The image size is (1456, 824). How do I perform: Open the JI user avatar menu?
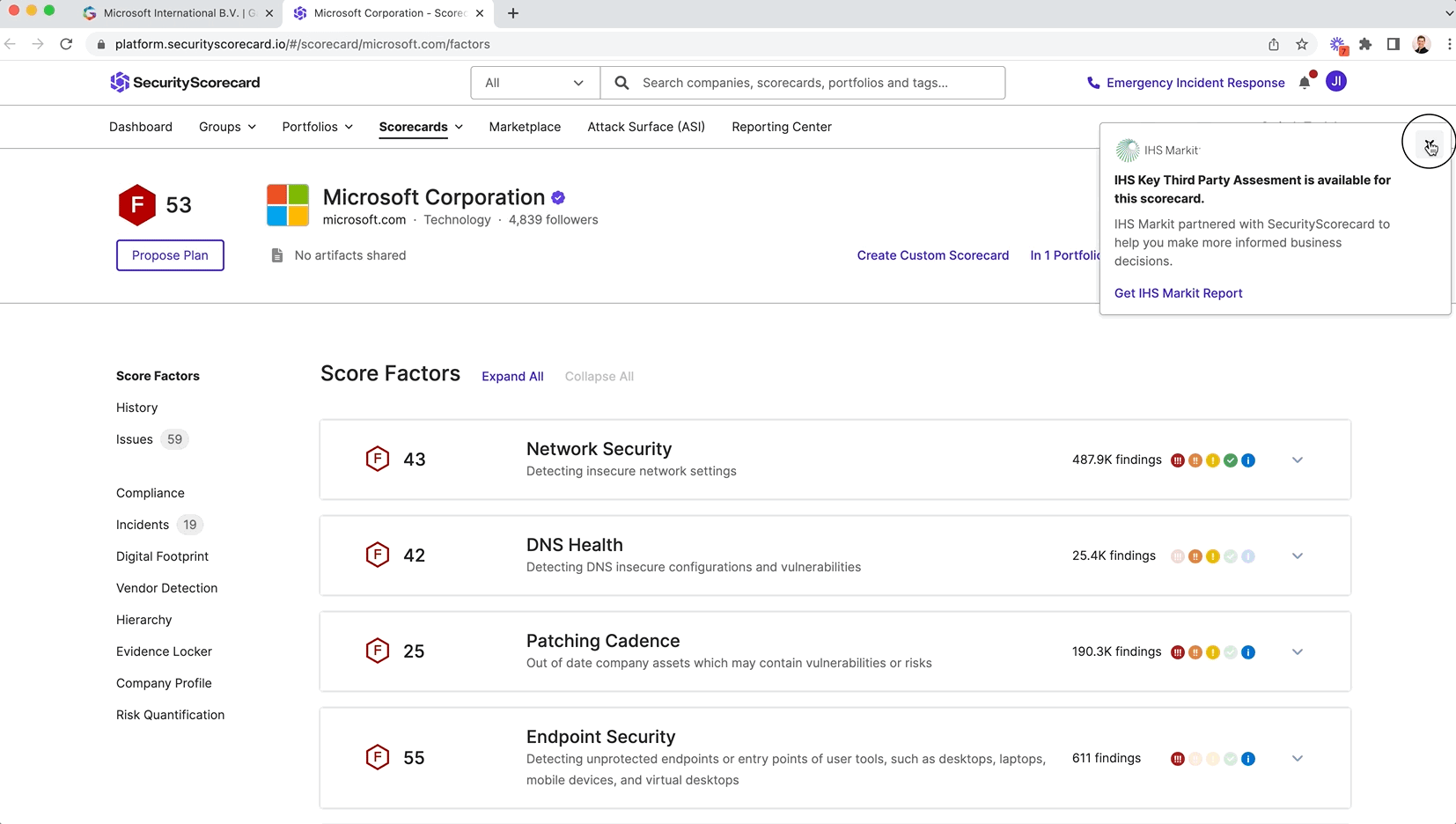pos(1335,82)
